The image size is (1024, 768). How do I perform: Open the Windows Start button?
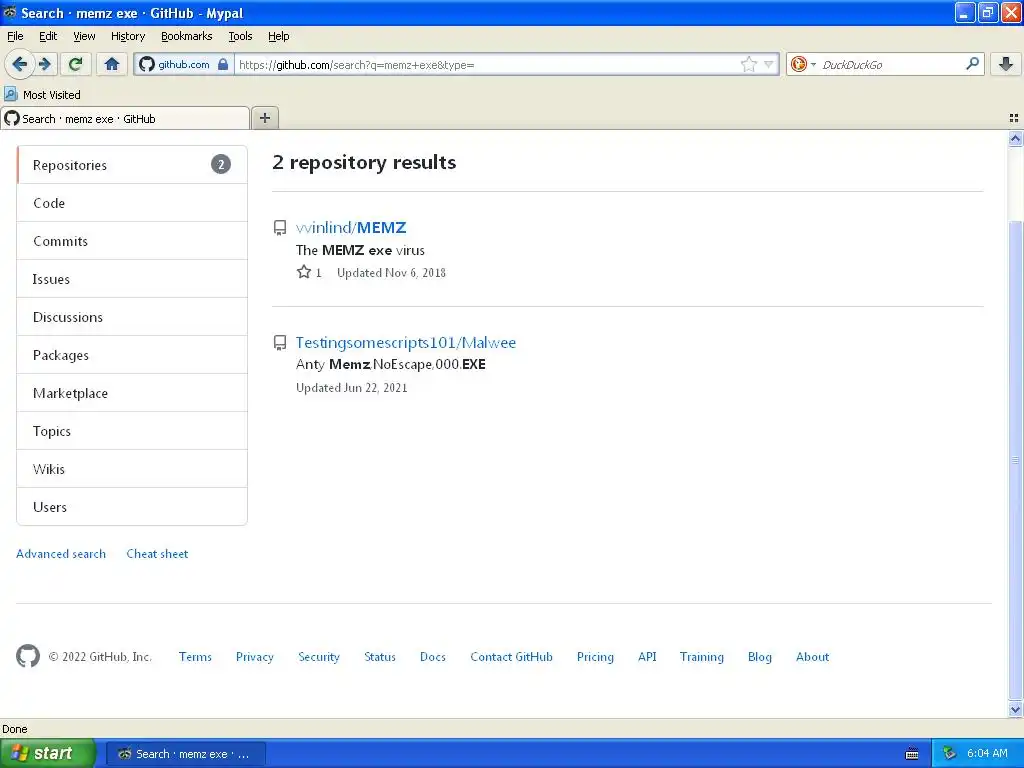click(47, 754)
